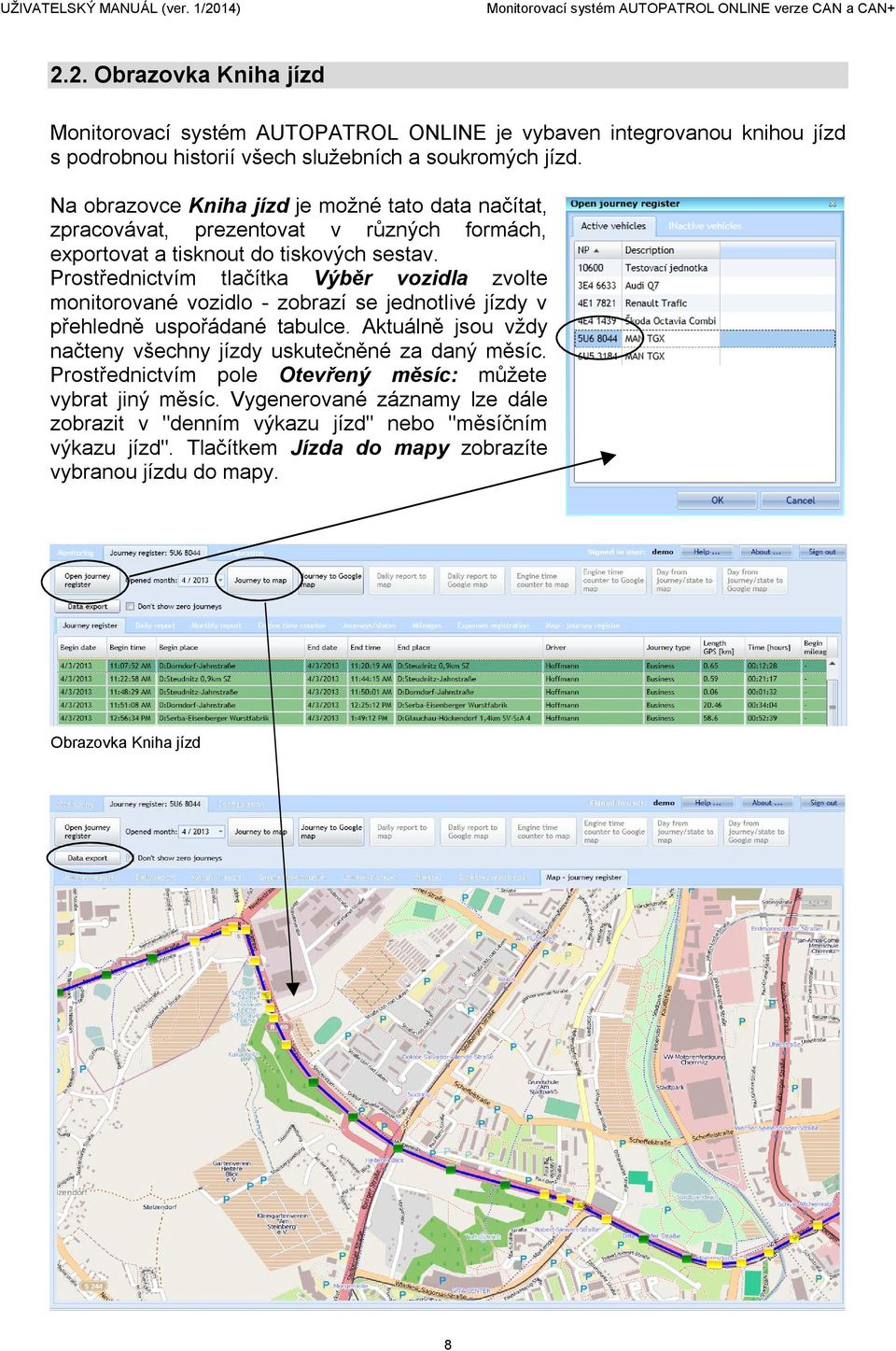
Task: Click Journey to map above the map view
Action: [x=260, y=831]
